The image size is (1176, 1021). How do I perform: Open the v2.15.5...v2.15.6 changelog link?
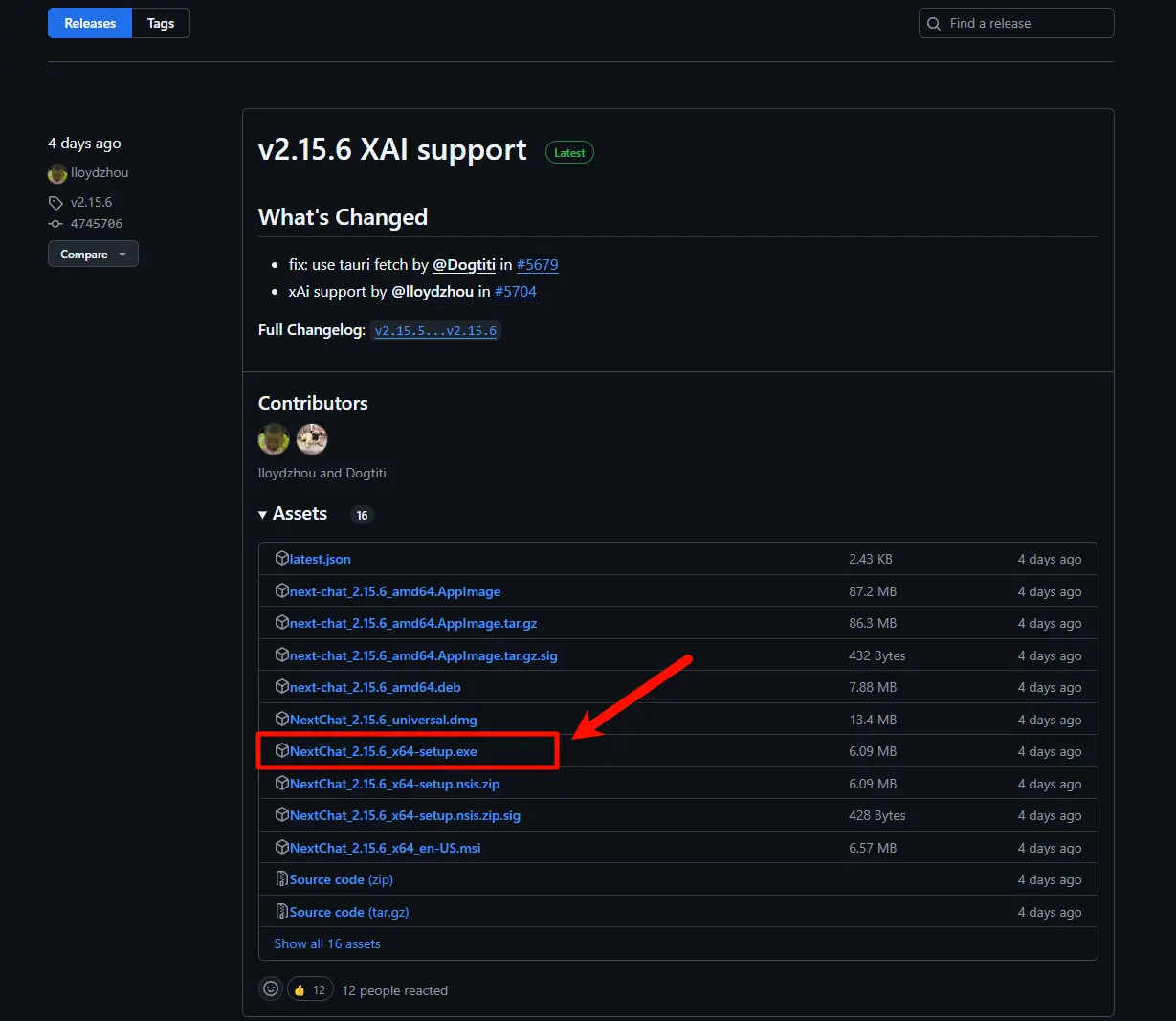435,330
